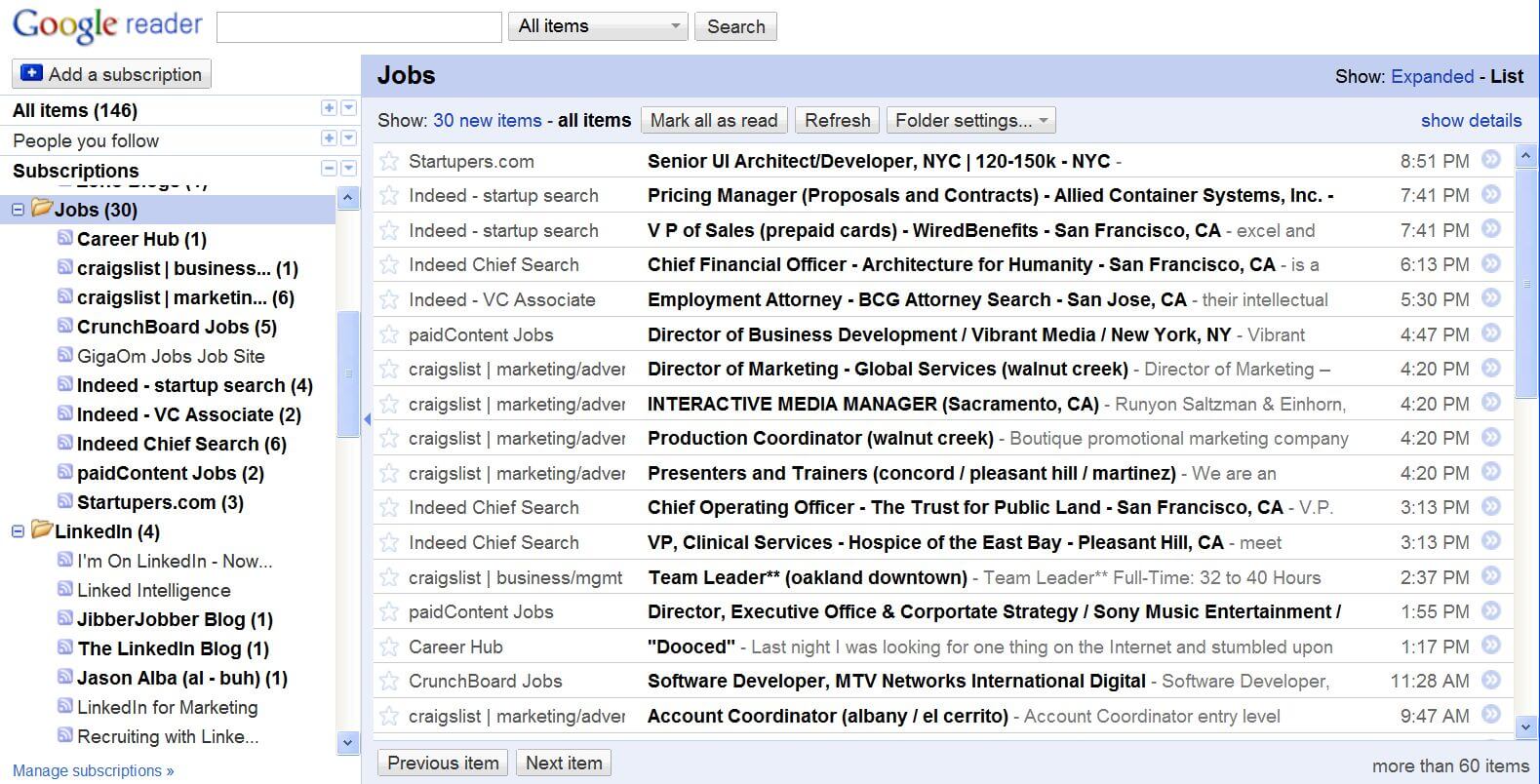Open the Folder settings dropdown
The image size is (1540, 784).
coord(970,120)
